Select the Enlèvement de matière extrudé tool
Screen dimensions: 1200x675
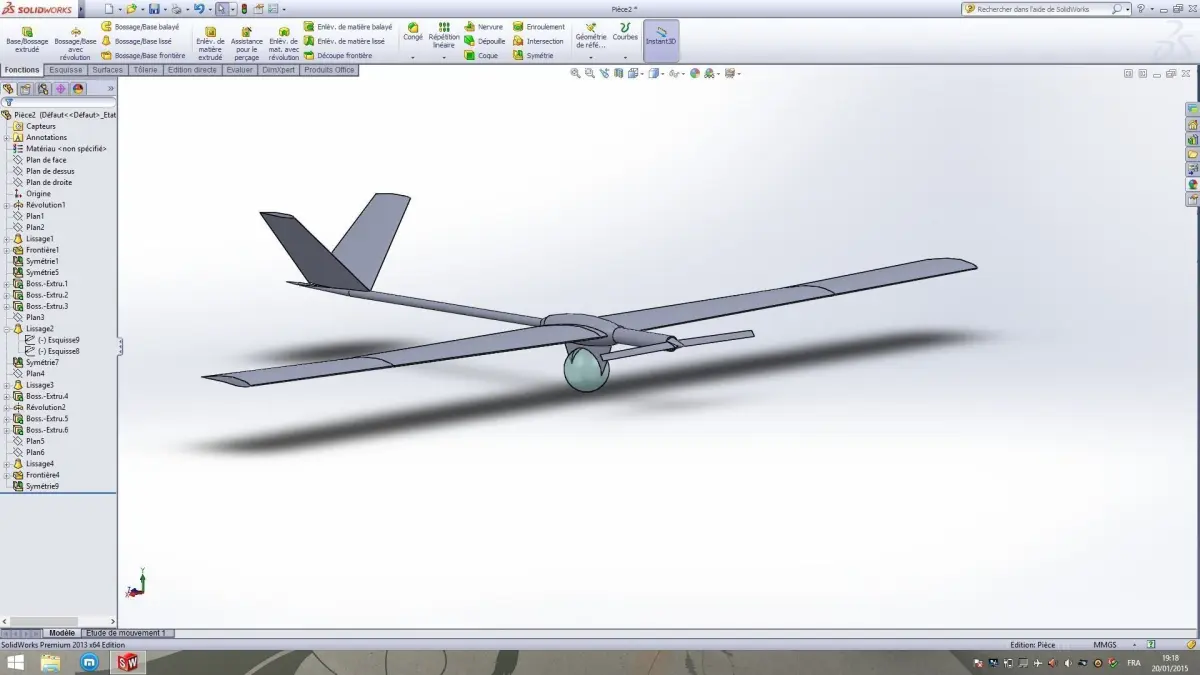pyautogui.click(x=210, y=40)
